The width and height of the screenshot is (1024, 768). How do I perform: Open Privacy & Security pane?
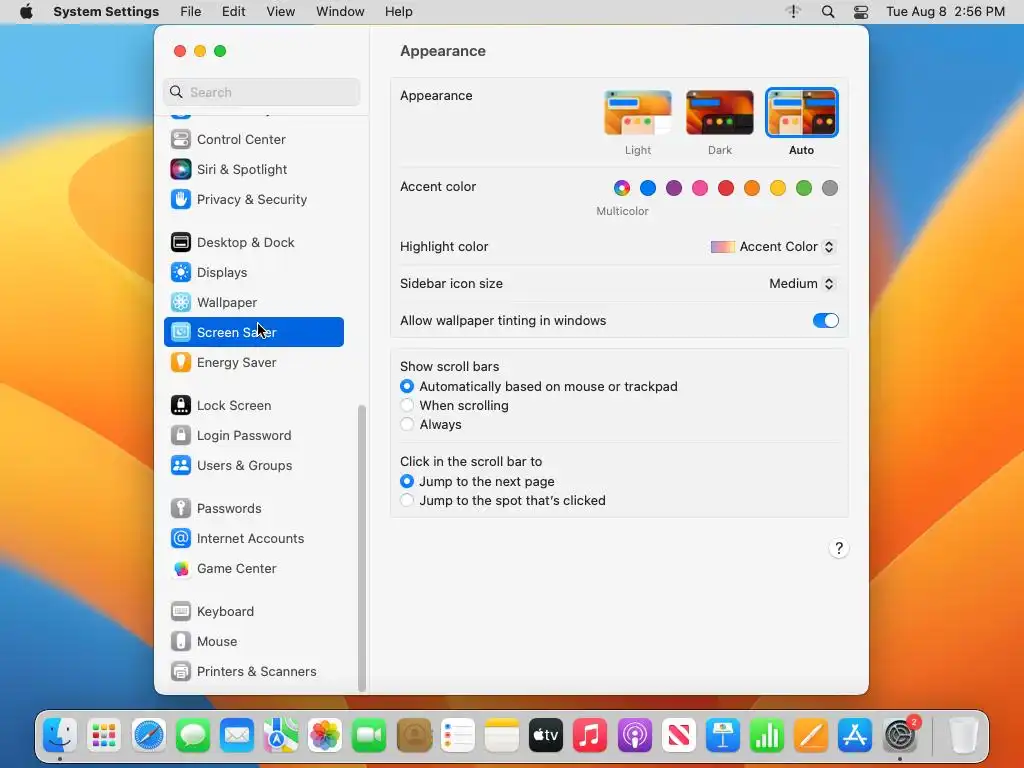coord(253,199)
